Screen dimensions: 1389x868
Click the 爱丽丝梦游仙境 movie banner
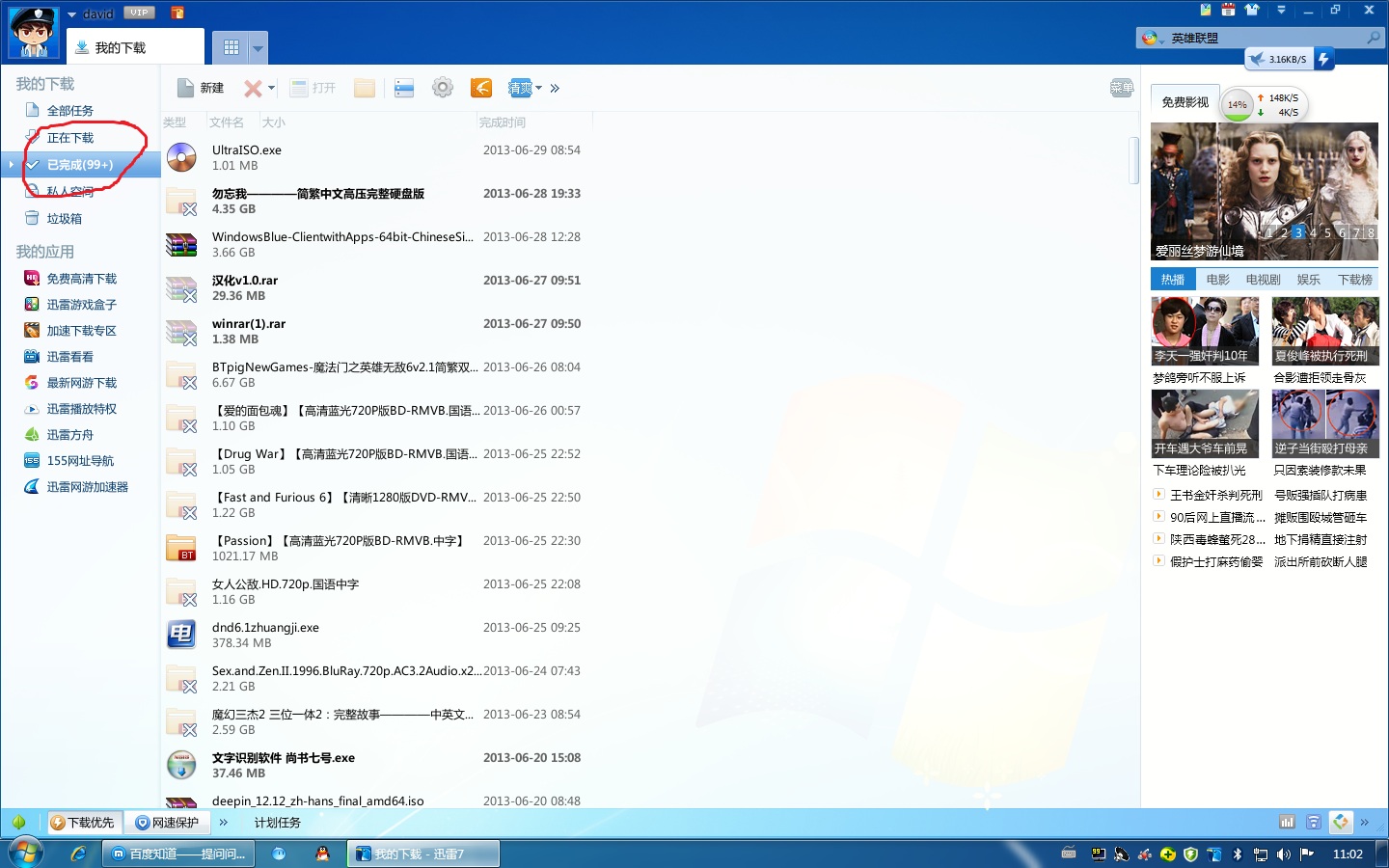1265,191
